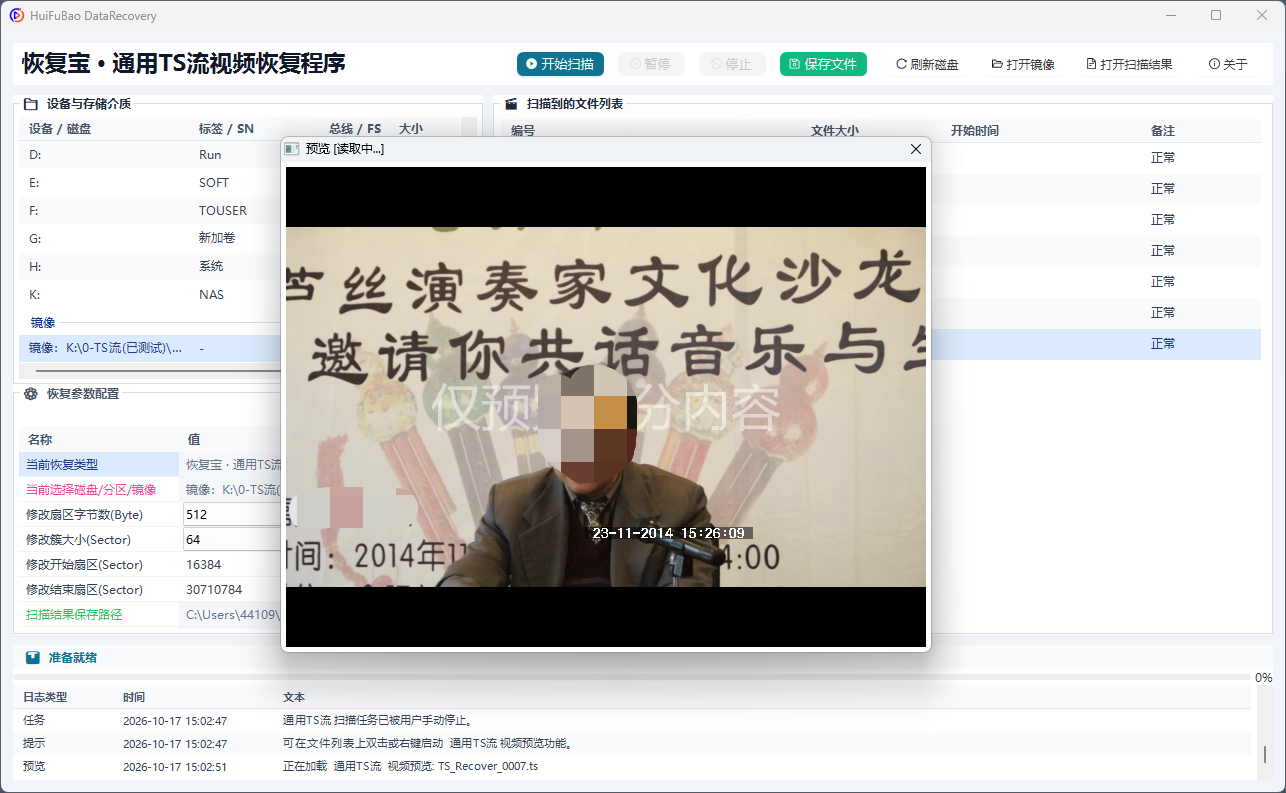
Task: Select drive G: labeled 新加卷
Action: (x=150, y=239)
